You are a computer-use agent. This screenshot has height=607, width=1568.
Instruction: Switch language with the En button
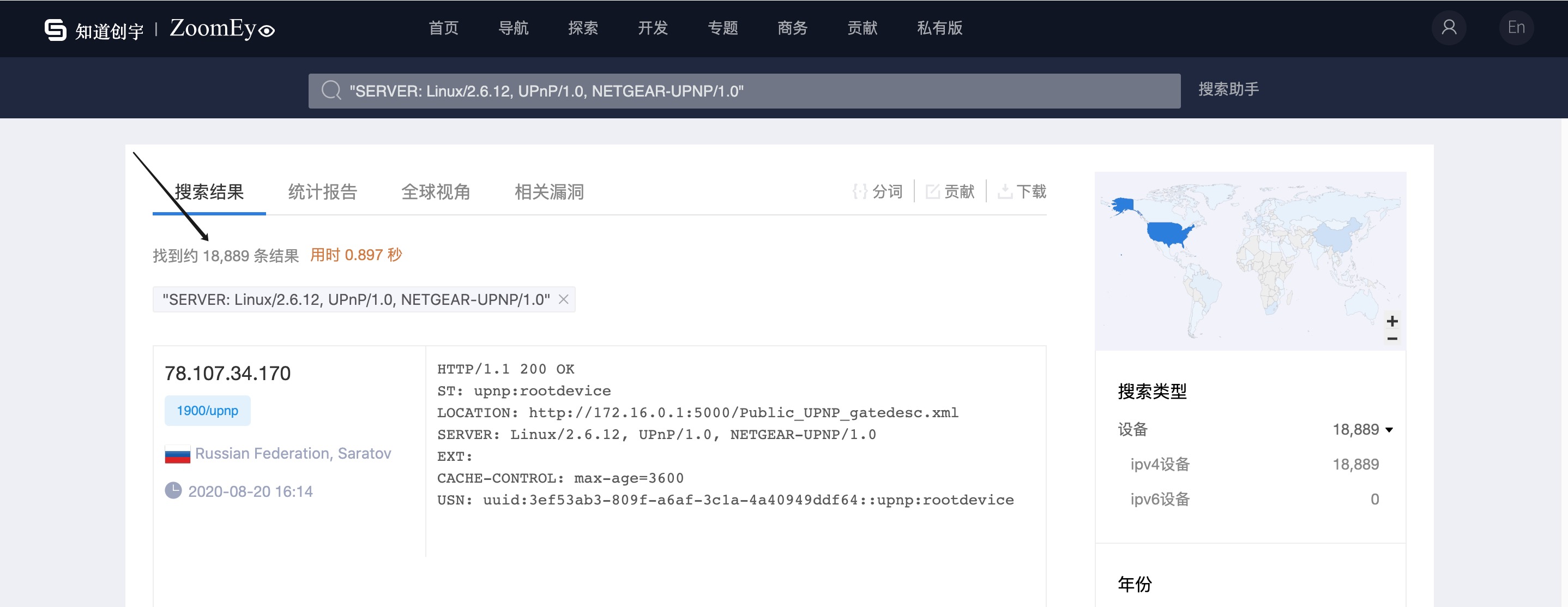(x=1516, y=27)
